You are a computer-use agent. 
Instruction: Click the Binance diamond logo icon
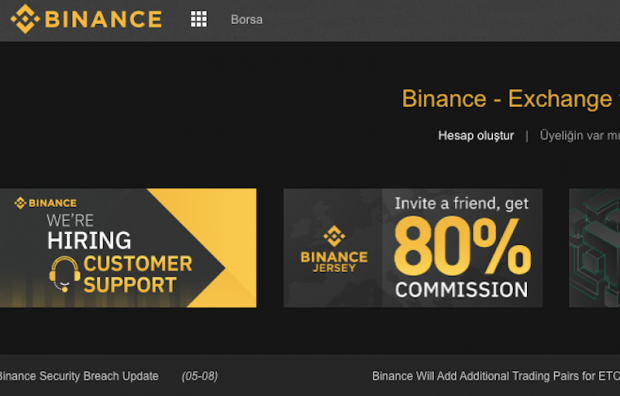(x=25, y=19)
